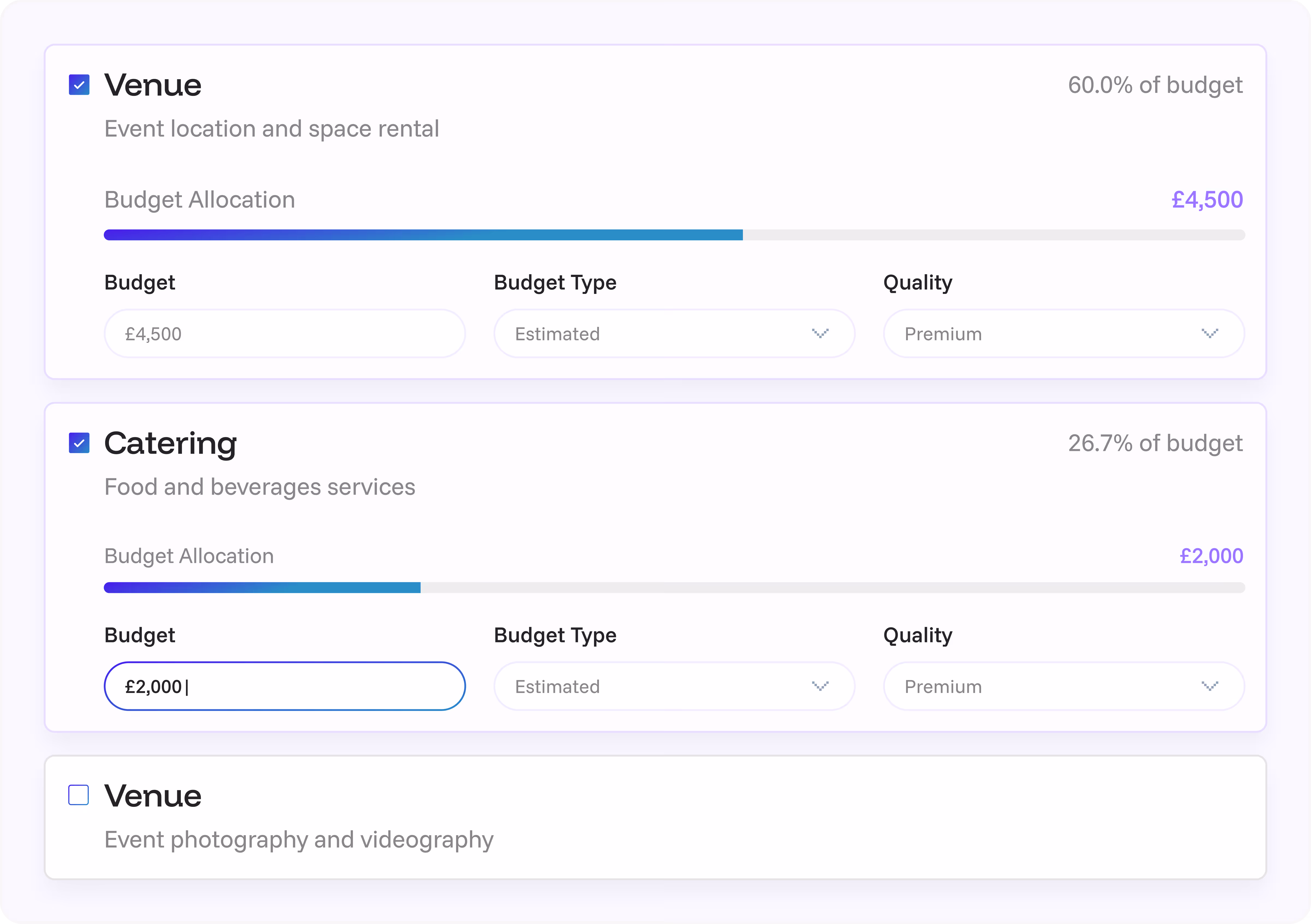The height and width of the screenshot is (924, 1311).
Task: Click Venue's budget allocation progress bar
Action: point(674,235)
